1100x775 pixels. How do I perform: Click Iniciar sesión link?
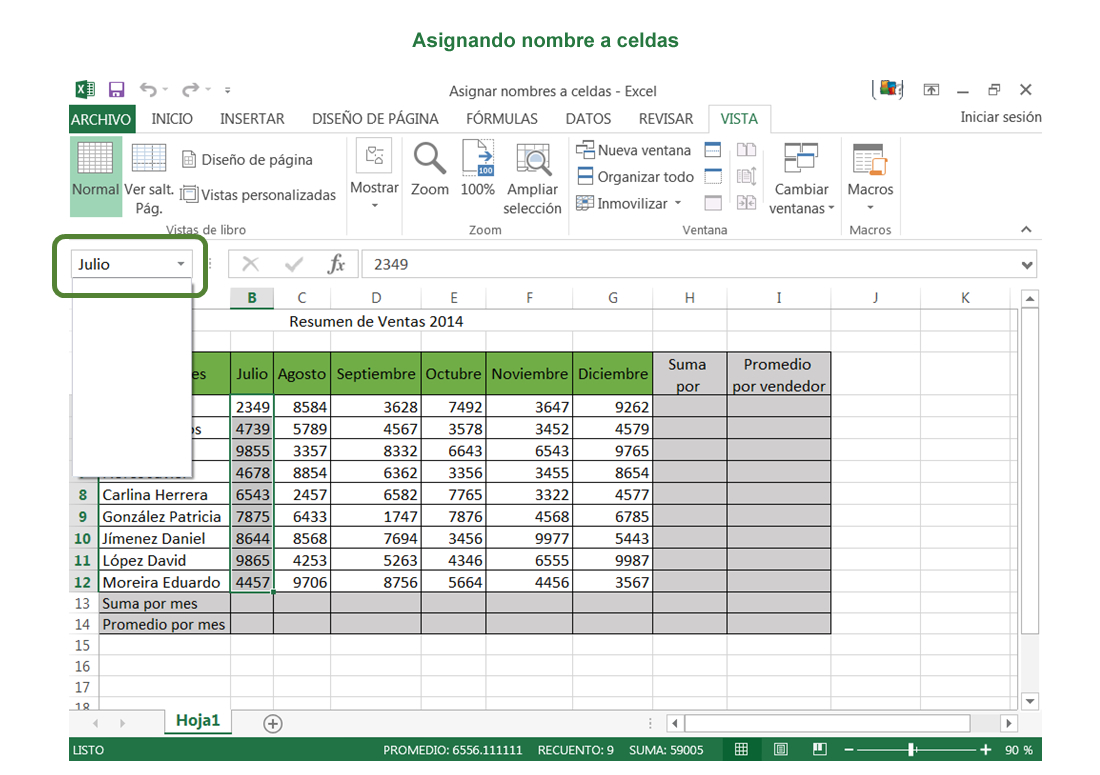pos(1000,117)
